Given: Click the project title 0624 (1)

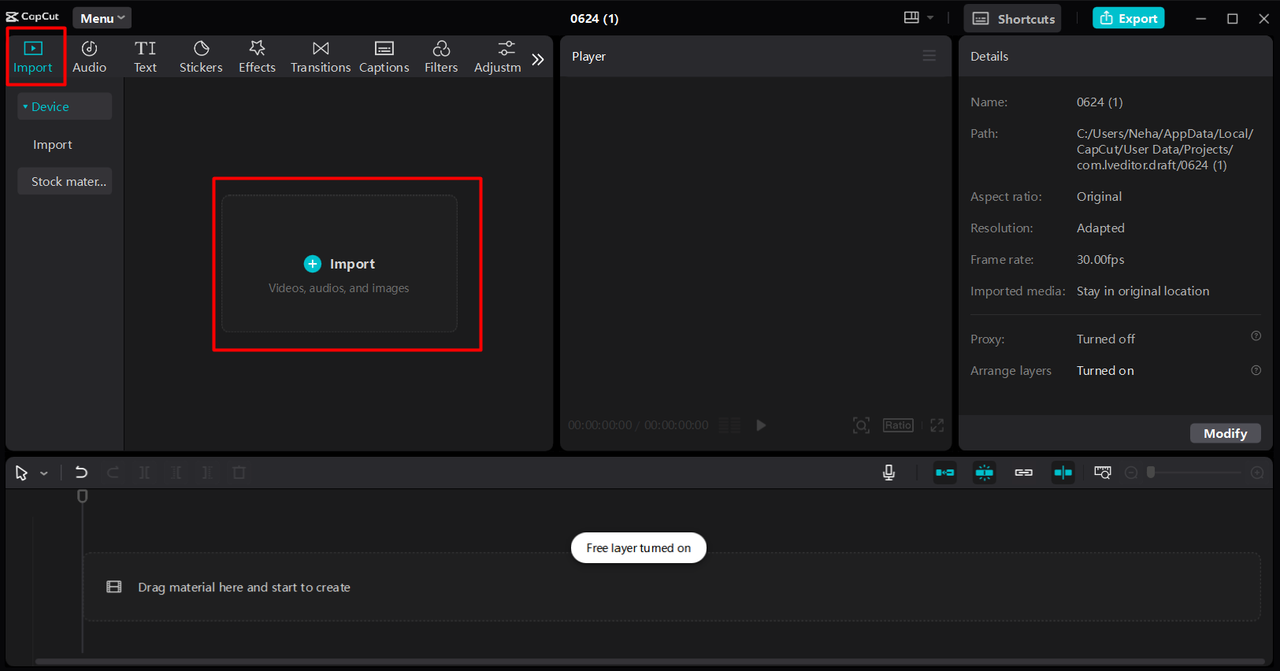Looking at the screenshot, I should 594,18.
